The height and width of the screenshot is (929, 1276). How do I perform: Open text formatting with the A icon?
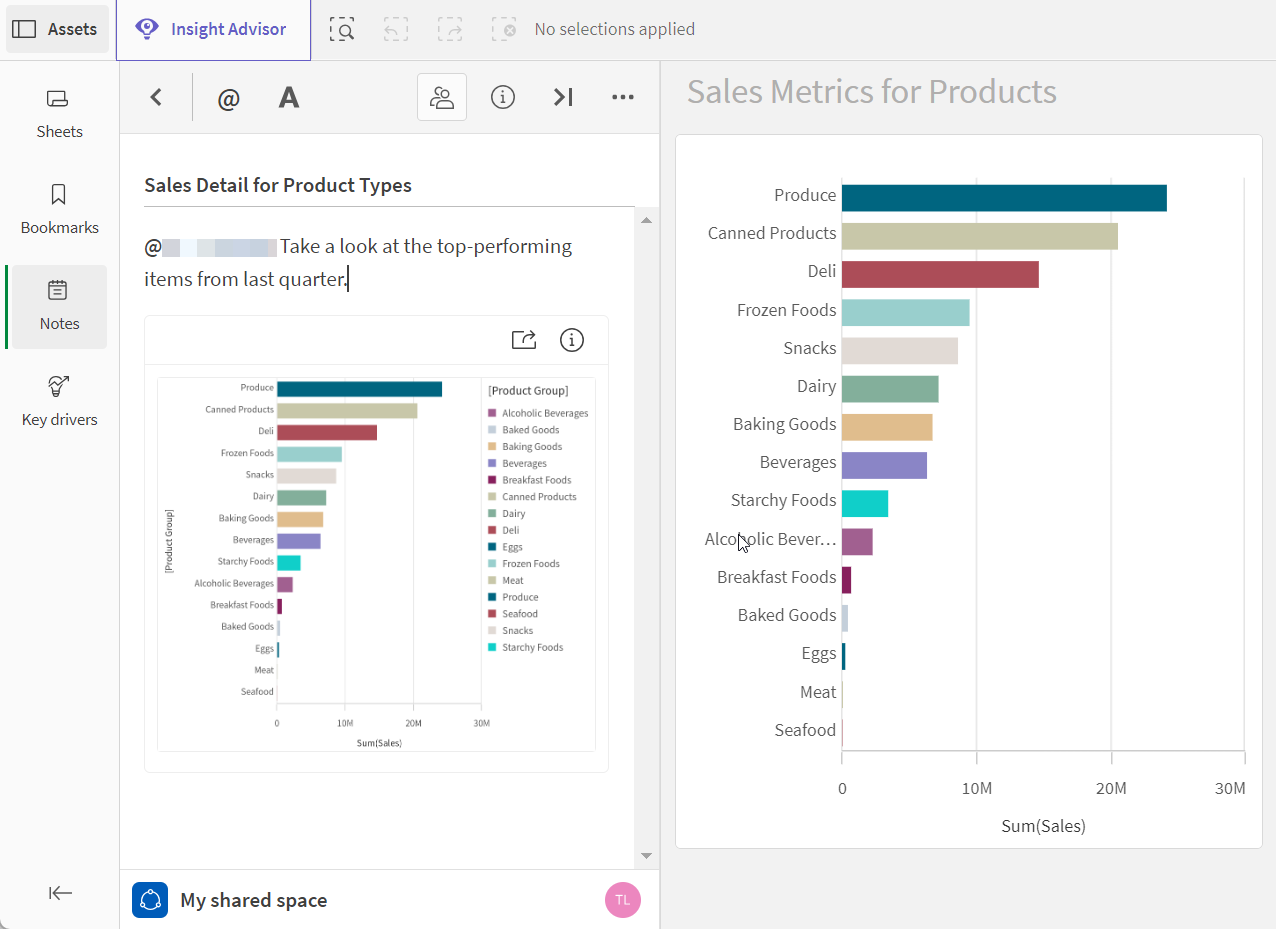click(289, 97)
